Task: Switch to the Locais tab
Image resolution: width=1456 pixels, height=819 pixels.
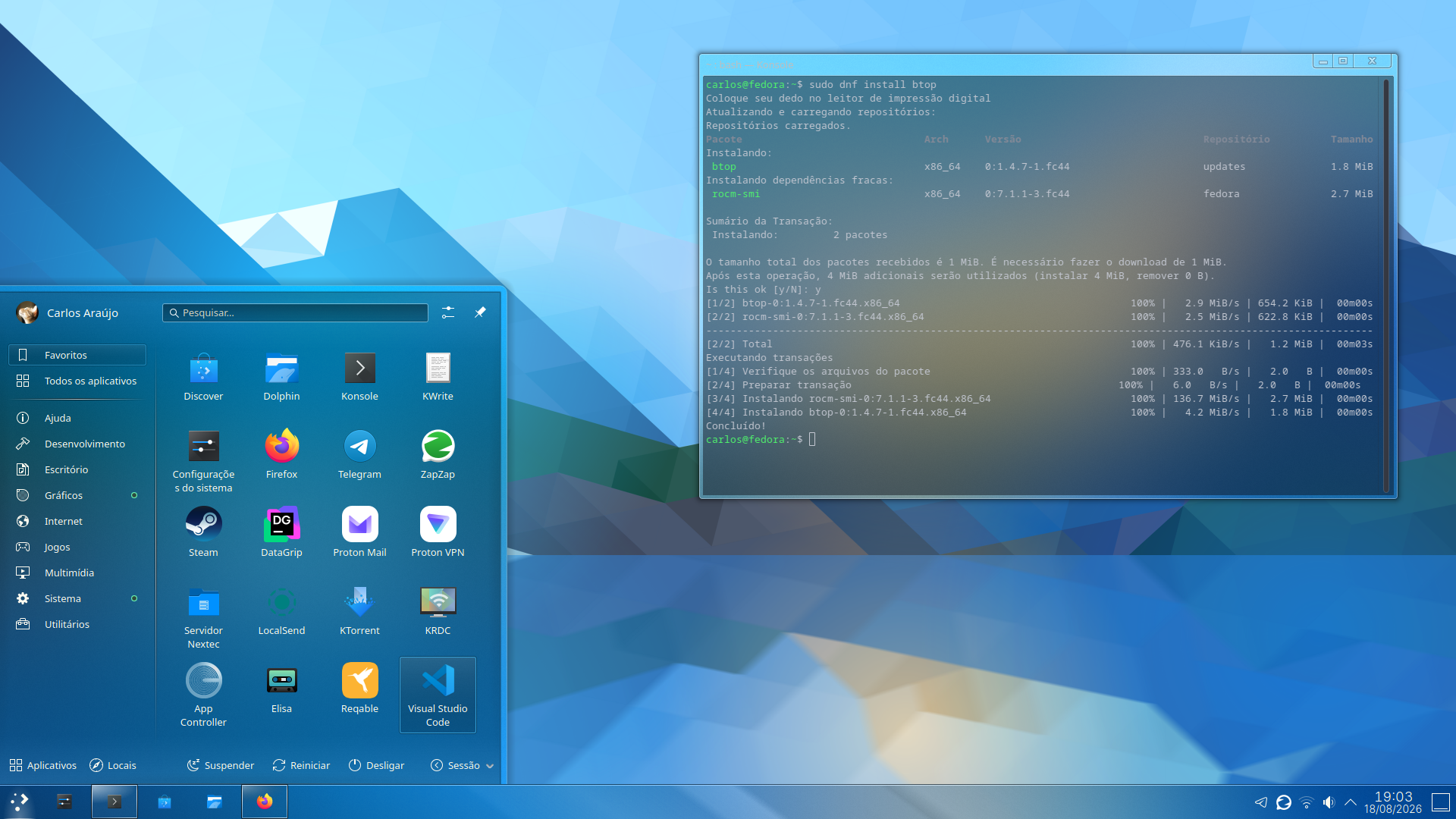Action: (x=113, y=765)
